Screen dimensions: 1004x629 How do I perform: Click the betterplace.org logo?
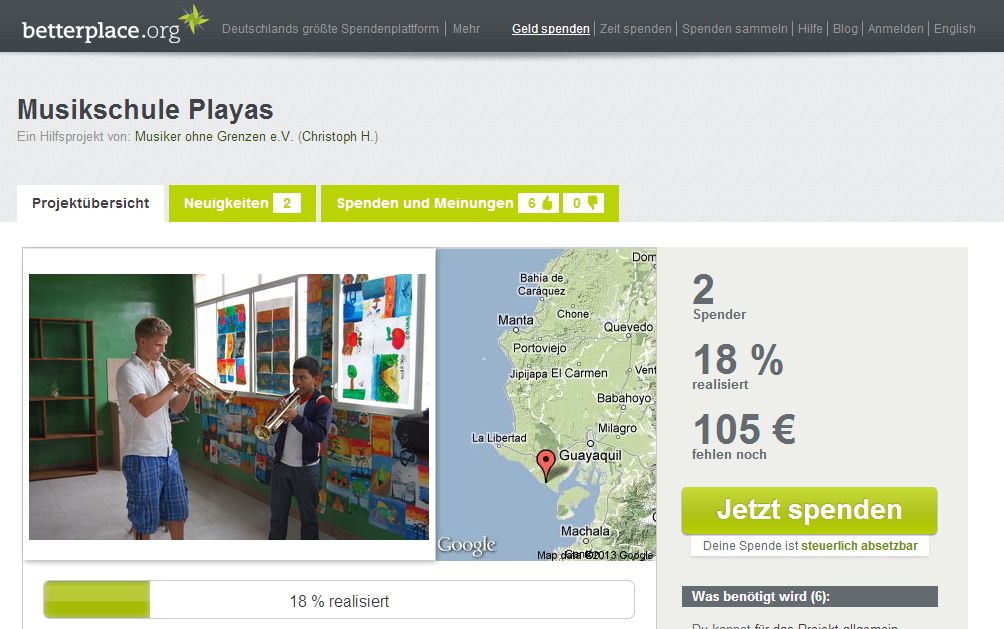click(115, 24)
